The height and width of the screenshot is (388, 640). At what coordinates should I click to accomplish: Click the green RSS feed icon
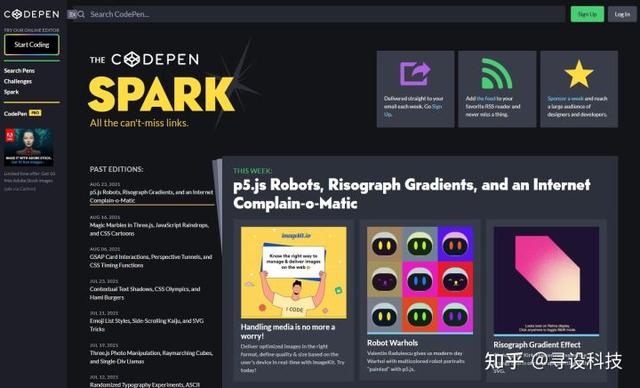[497, 74]
